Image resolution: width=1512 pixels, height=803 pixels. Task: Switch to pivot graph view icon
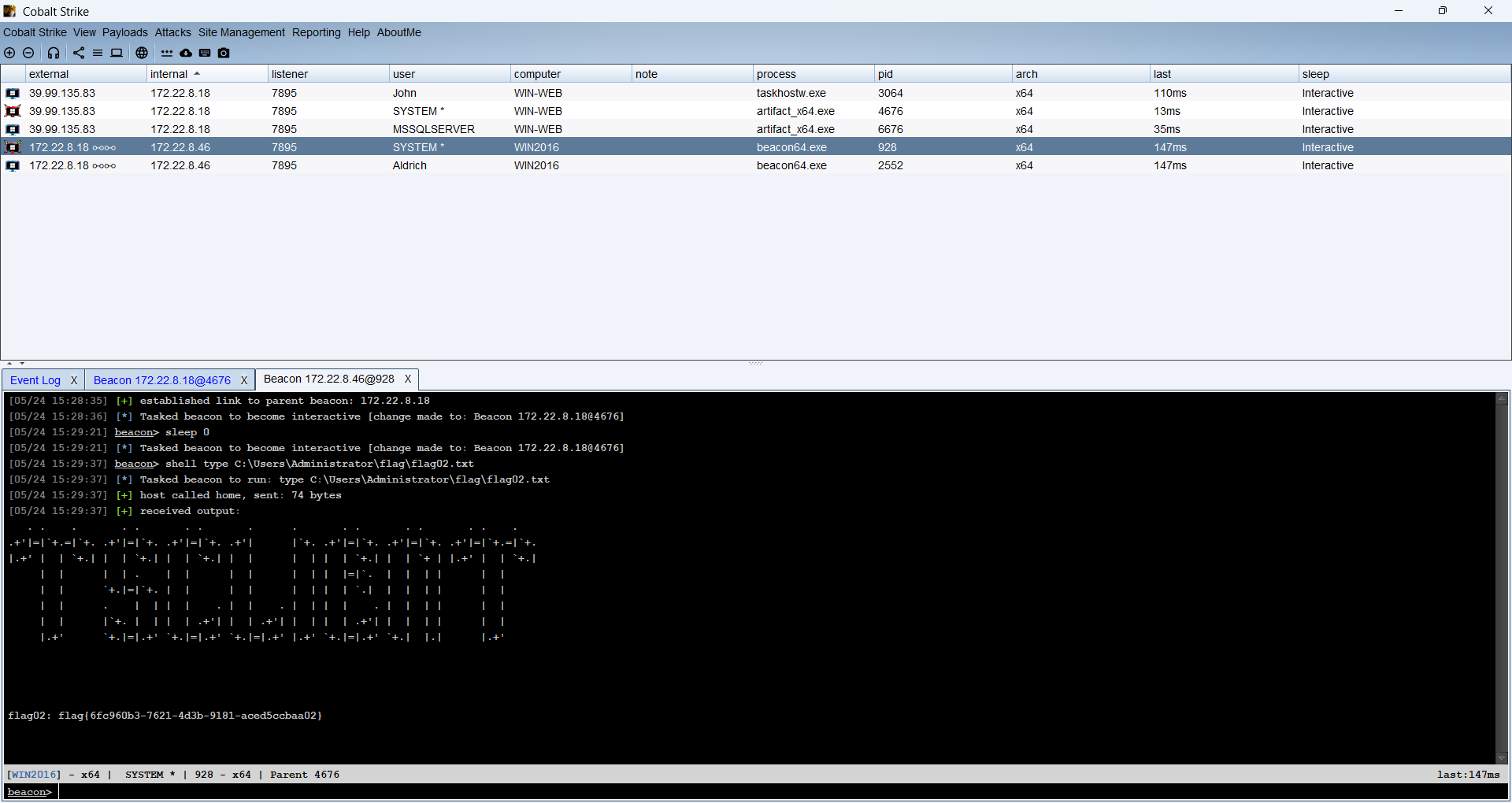pos(79,53)
